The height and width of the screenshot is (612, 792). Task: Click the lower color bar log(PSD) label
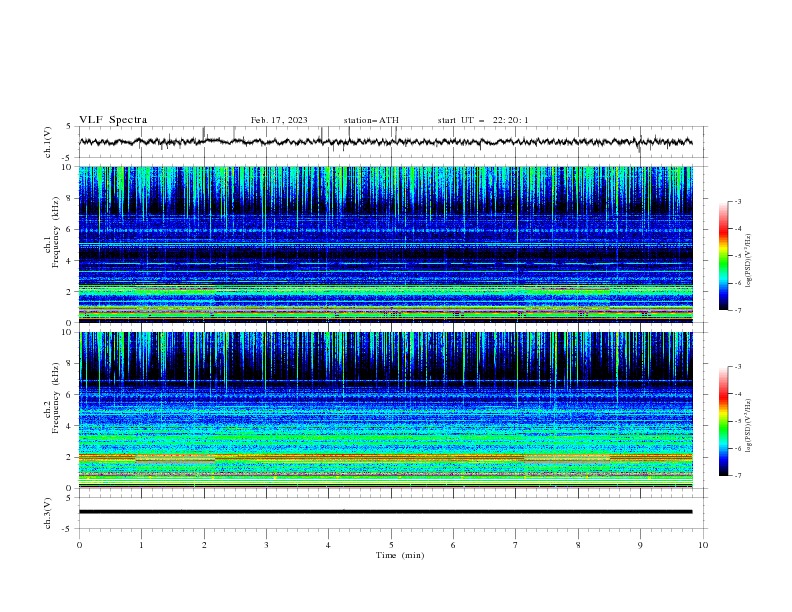pos(748,425)
